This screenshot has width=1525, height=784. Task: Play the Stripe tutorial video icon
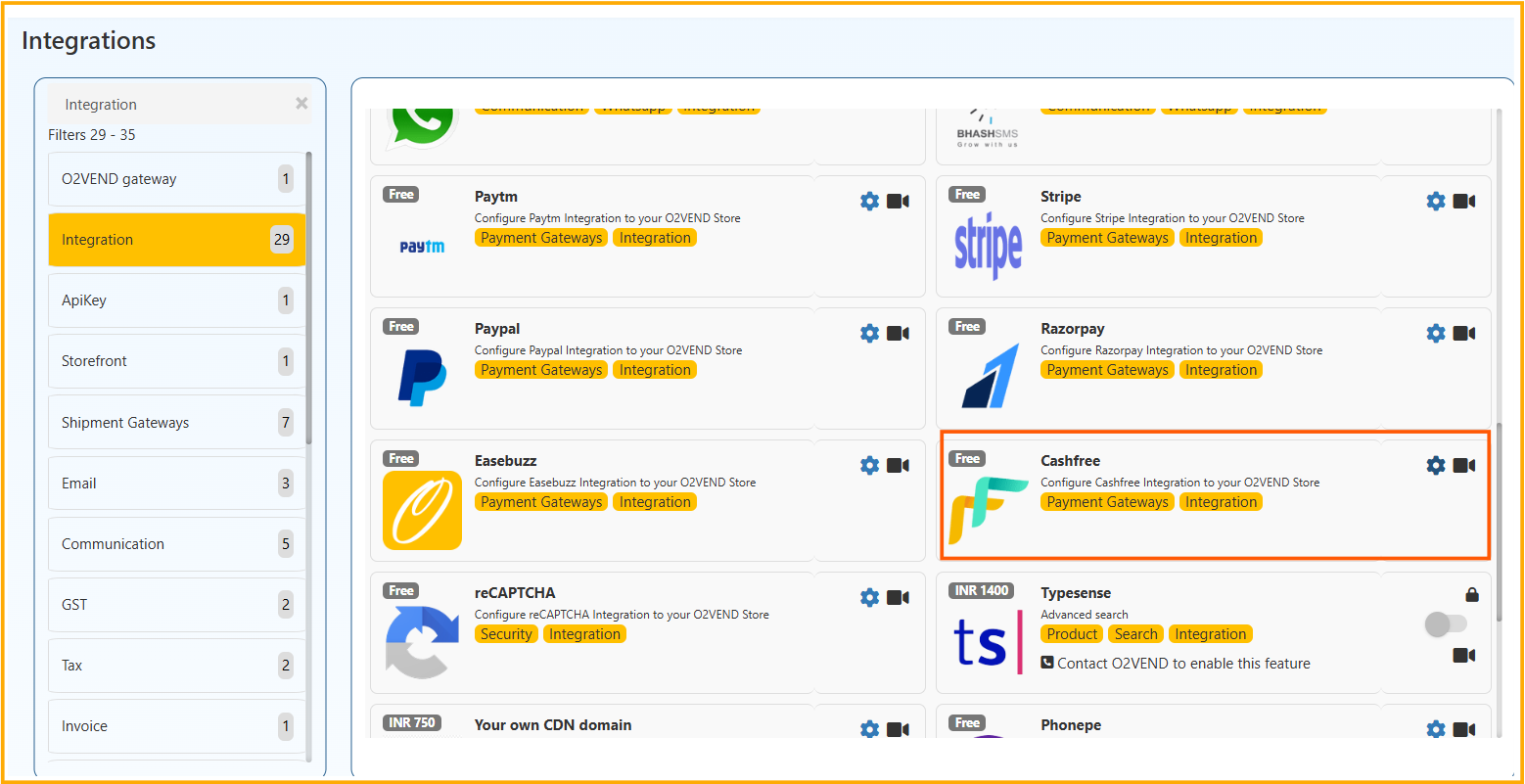[1464, 201]
